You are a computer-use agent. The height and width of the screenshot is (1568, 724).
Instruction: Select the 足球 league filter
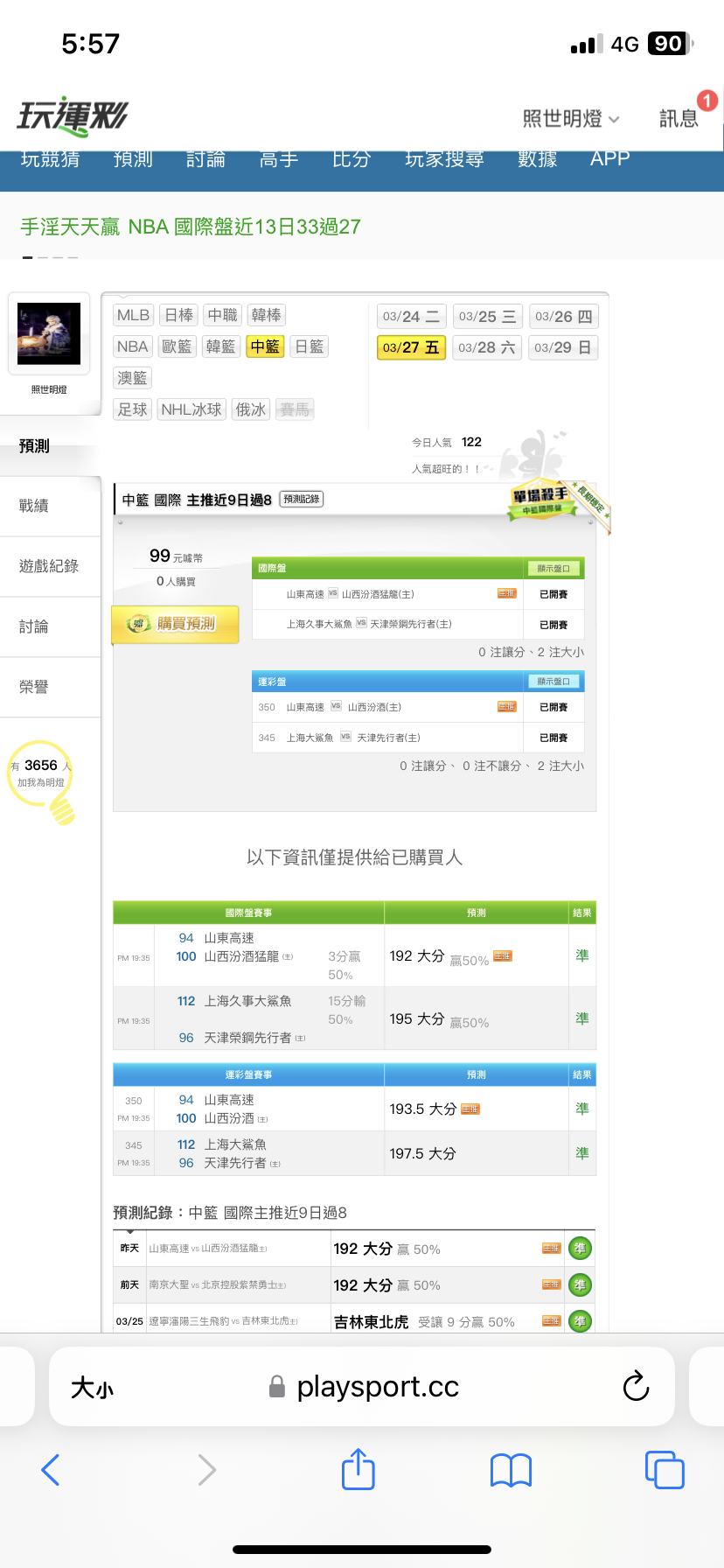pos(133,409)
